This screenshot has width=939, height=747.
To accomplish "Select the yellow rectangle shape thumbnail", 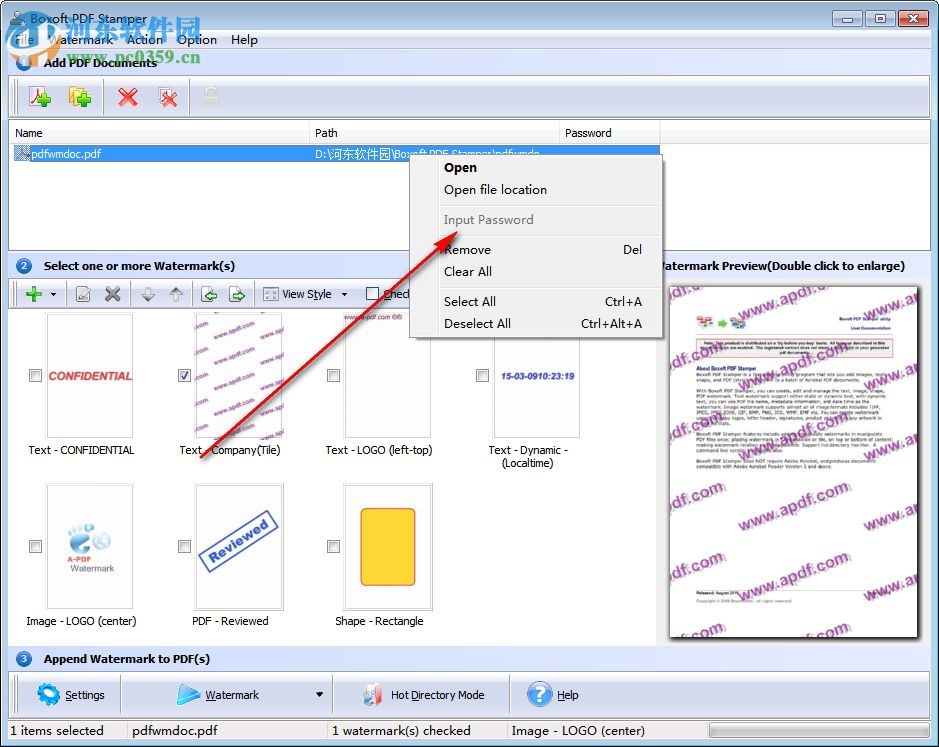I will pyautogui.click(x=388, y=546).
